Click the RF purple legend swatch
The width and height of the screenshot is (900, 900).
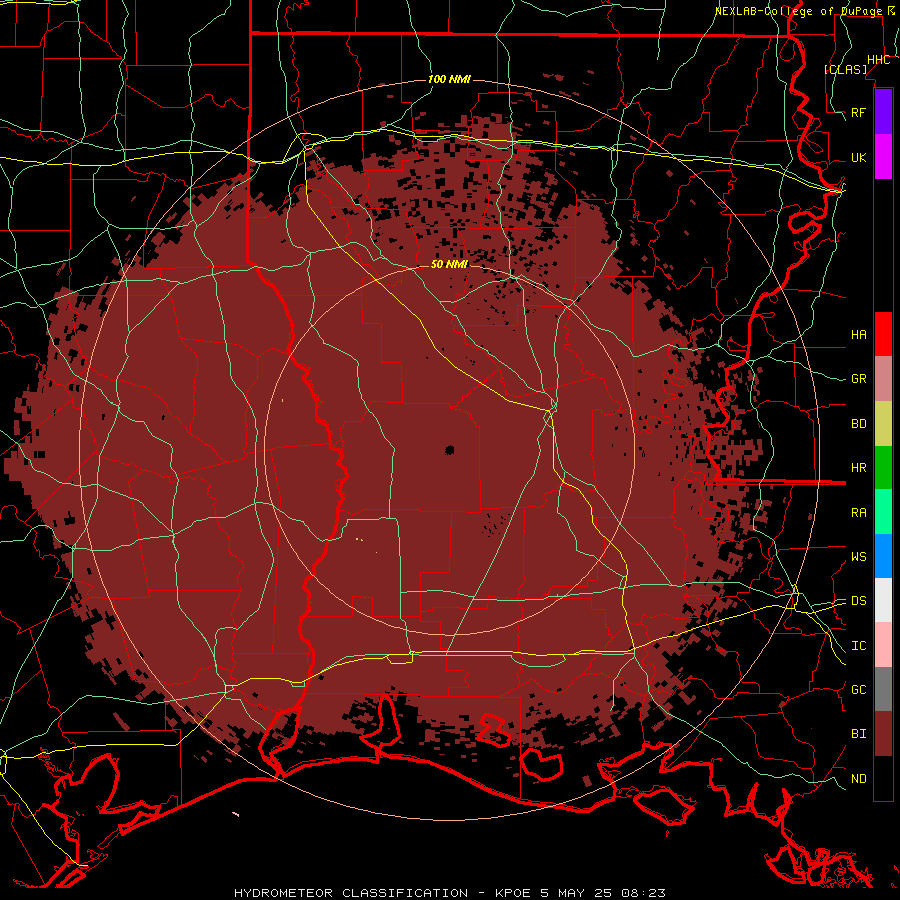click(x=883, y=112)
